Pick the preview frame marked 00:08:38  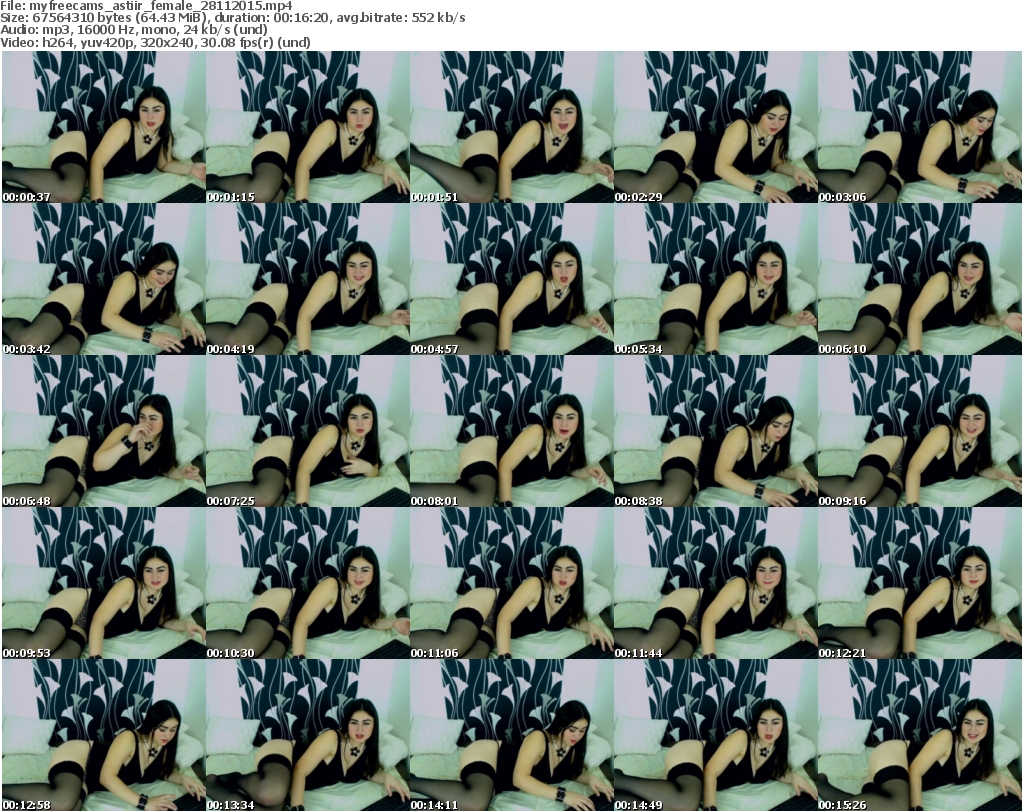[x=715, y=431]
